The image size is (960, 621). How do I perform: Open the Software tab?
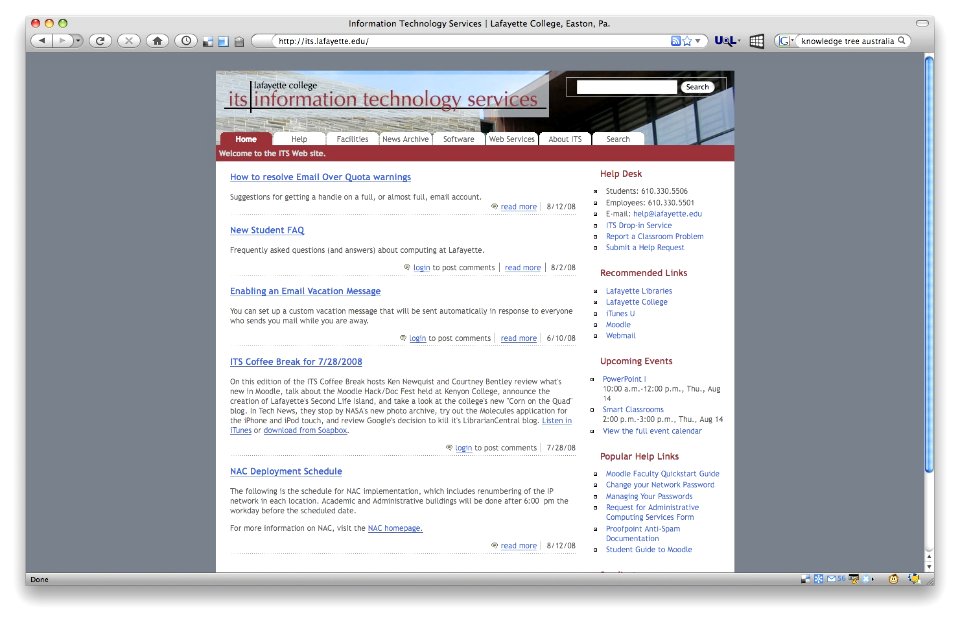pos(459,139)
